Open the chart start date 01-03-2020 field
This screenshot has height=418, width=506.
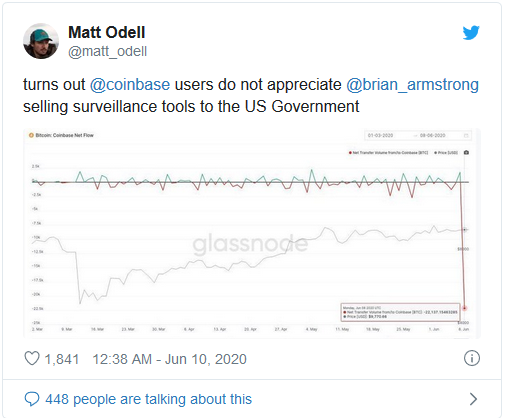380,135
